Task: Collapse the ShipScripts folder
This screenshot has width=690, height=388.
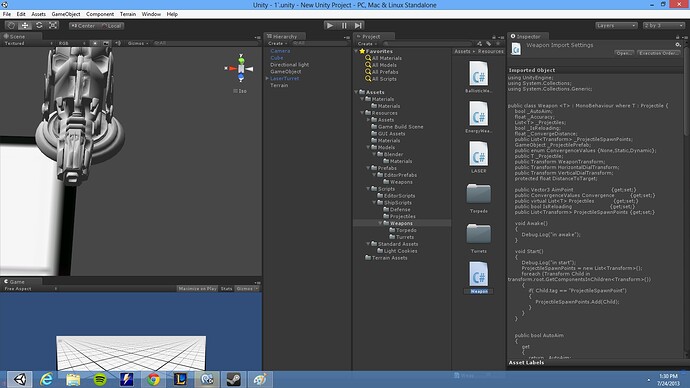Action: 374,203
